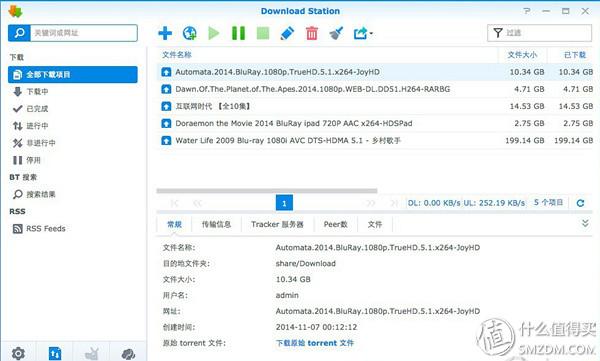This screenshot has height=361, width=600.
Task: Sort by 已下载 column header
Action: [575, 55]
